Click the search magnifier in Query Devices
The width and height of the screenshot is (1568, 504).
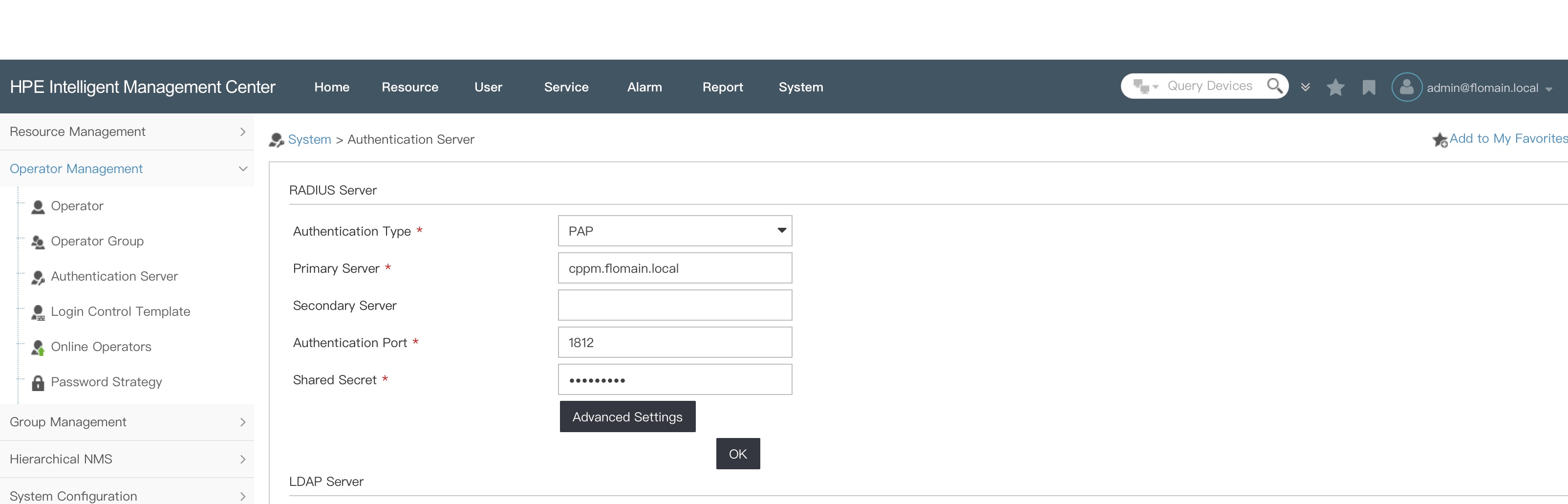(x=1275, y=86)
